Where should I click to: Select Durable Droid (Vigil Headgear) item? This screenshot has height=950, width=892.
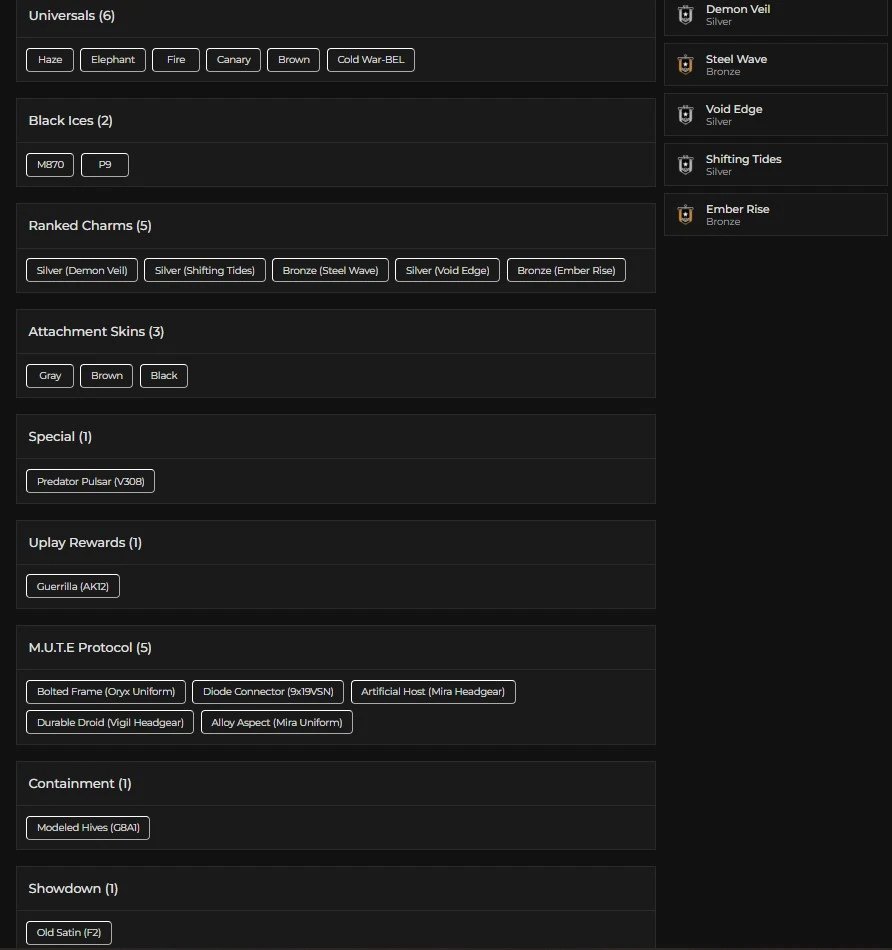(110, 722)
